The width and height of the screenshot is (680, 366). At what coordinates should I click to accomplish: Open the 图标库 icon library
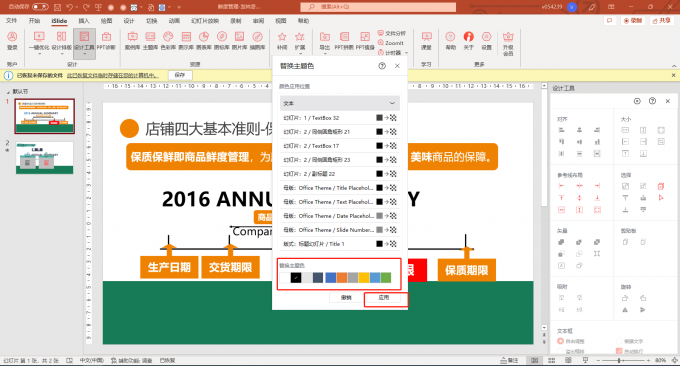coord(222,41)
